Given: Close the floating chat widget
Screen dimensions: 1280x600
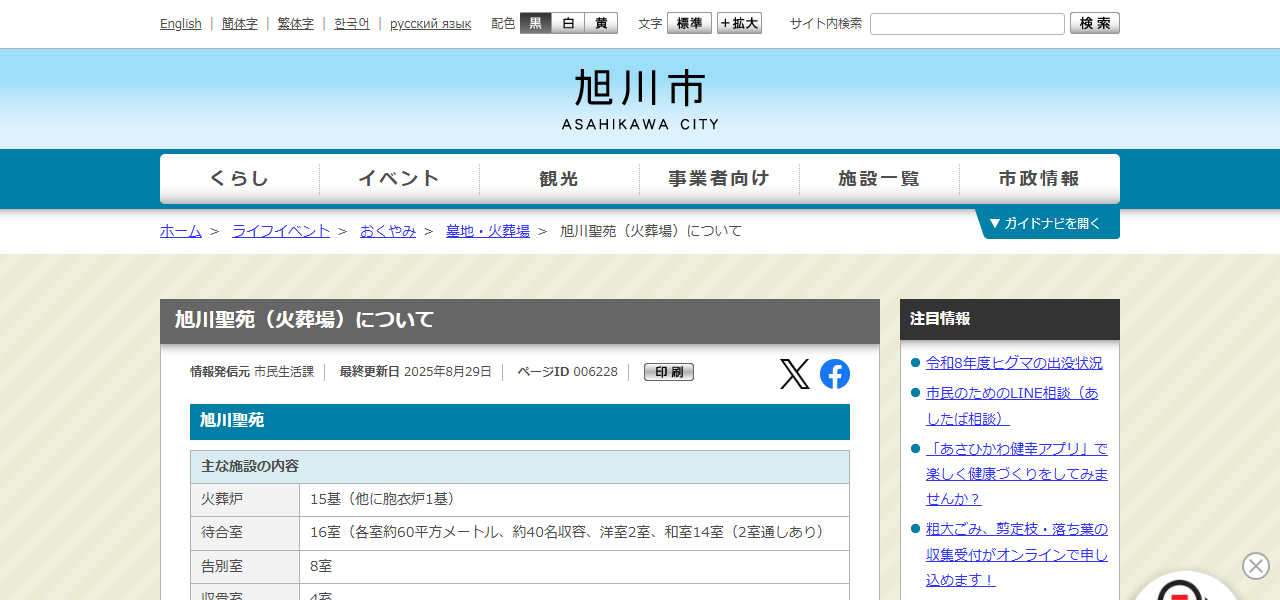Looking at the screenshot, I should pyautogui.click(x=1256, y=566).
